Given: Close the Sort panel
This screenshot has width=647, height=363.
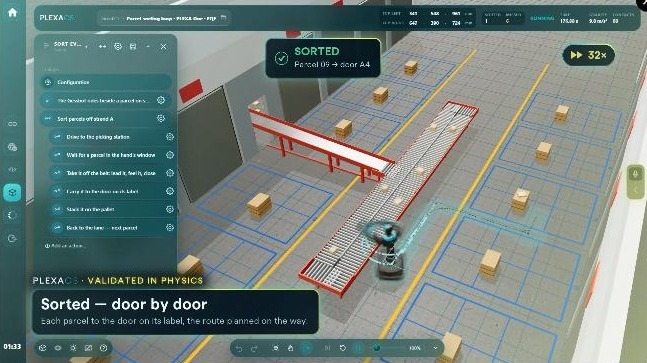Looking at the screenshot, I should point(163,47).
